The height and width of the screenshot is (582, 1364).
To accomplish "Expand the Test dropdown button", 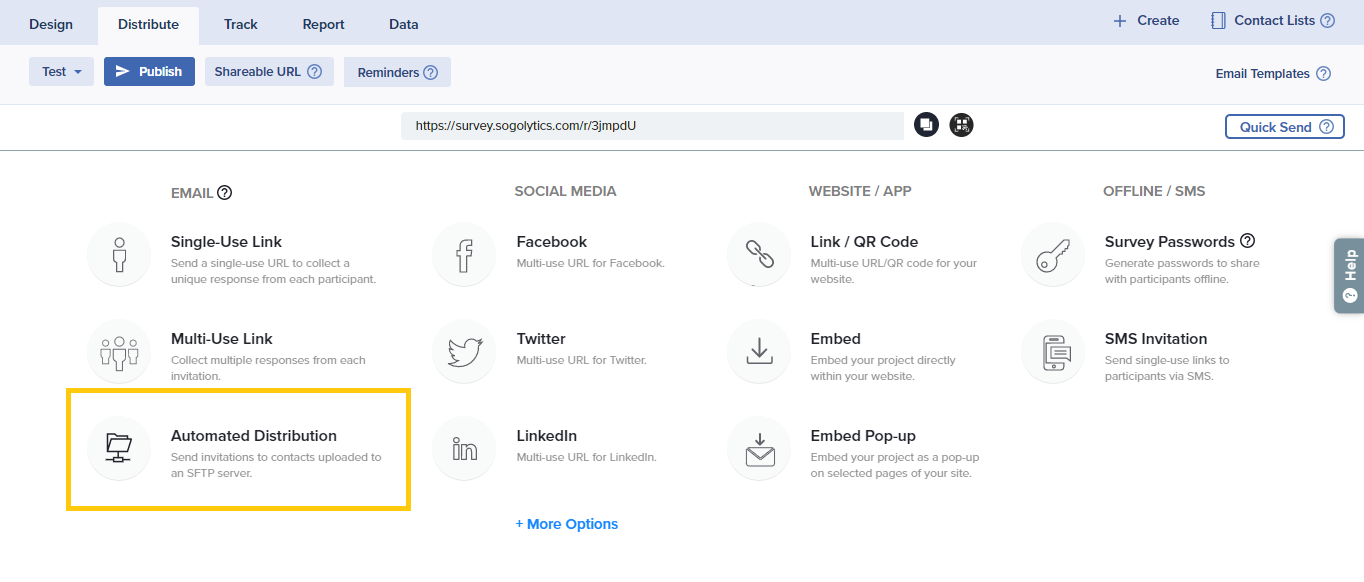I will (62, 72).
